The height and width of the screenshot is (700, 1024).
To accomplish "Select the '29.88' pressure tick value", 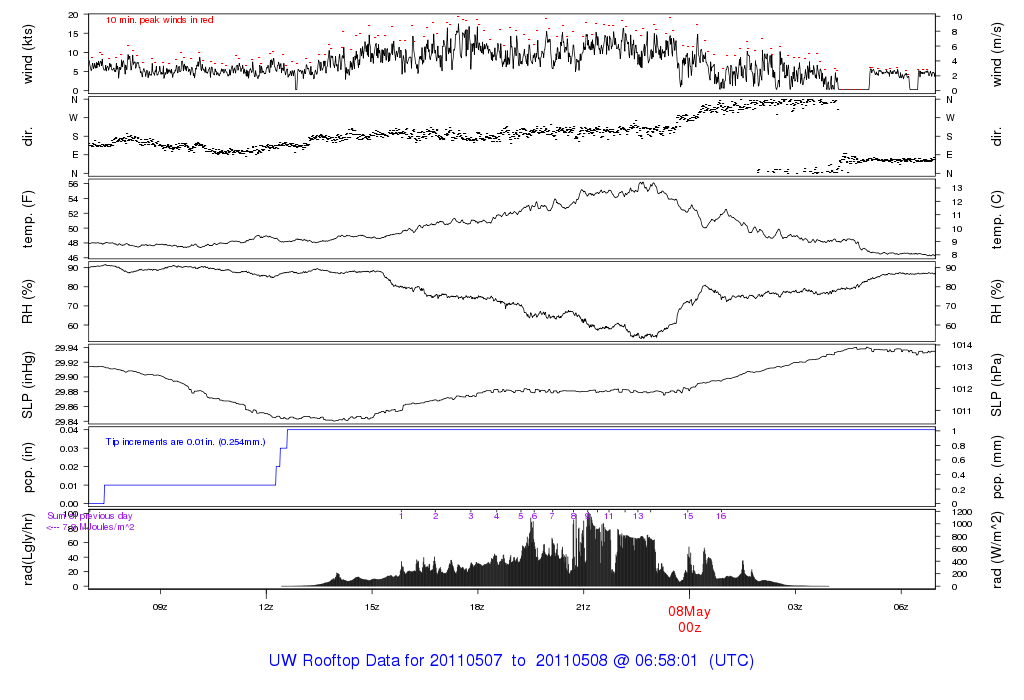I will tap(67, 392).
